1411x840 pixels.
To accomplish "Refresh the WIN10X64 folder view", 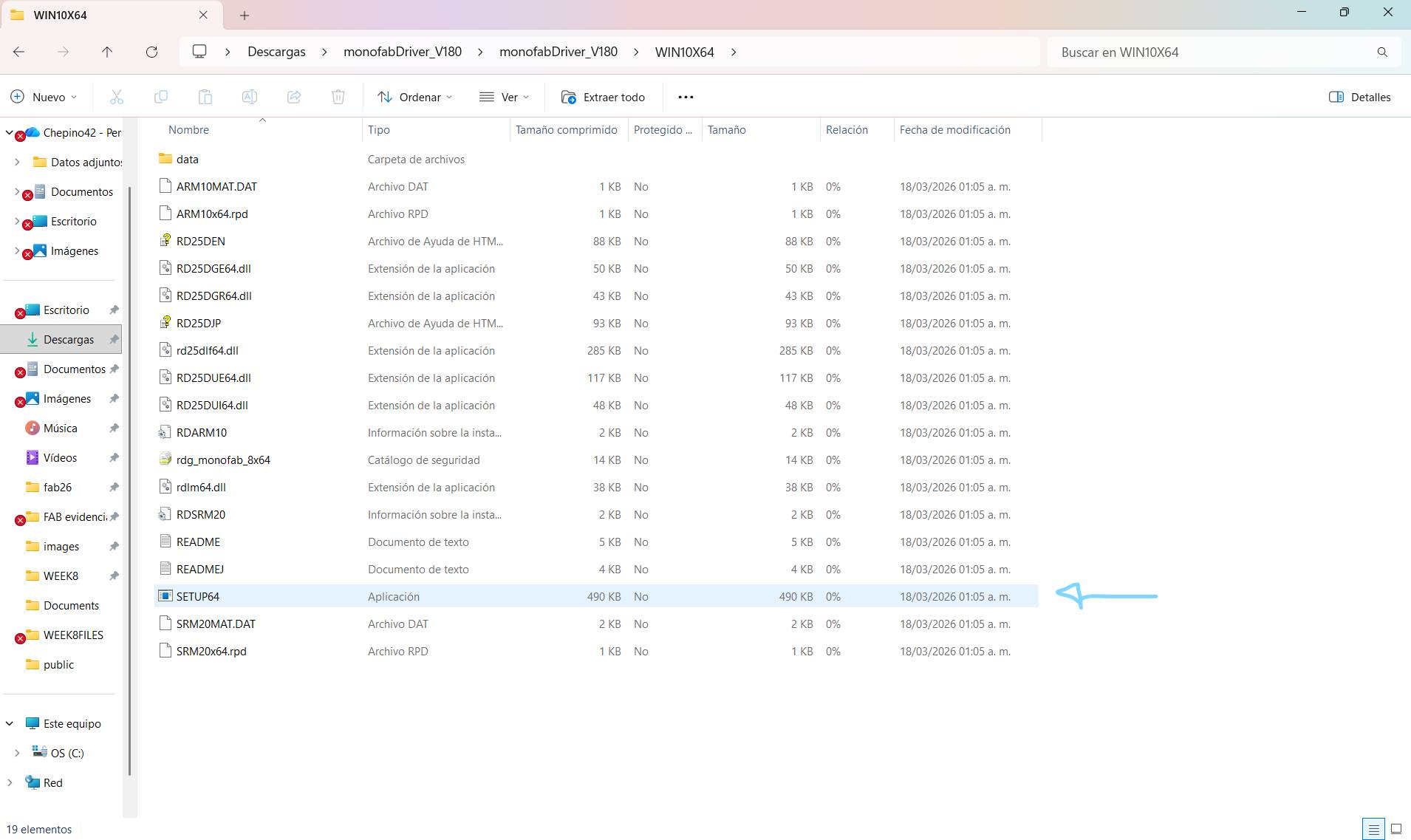I will (151, 52).
